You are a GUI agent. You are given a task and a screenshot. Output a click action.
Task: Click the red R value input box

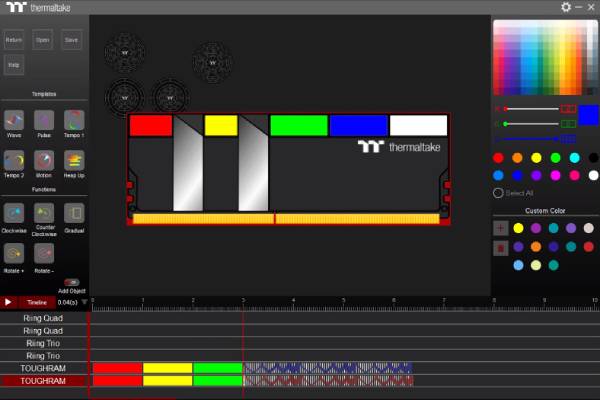click(568, 109)
